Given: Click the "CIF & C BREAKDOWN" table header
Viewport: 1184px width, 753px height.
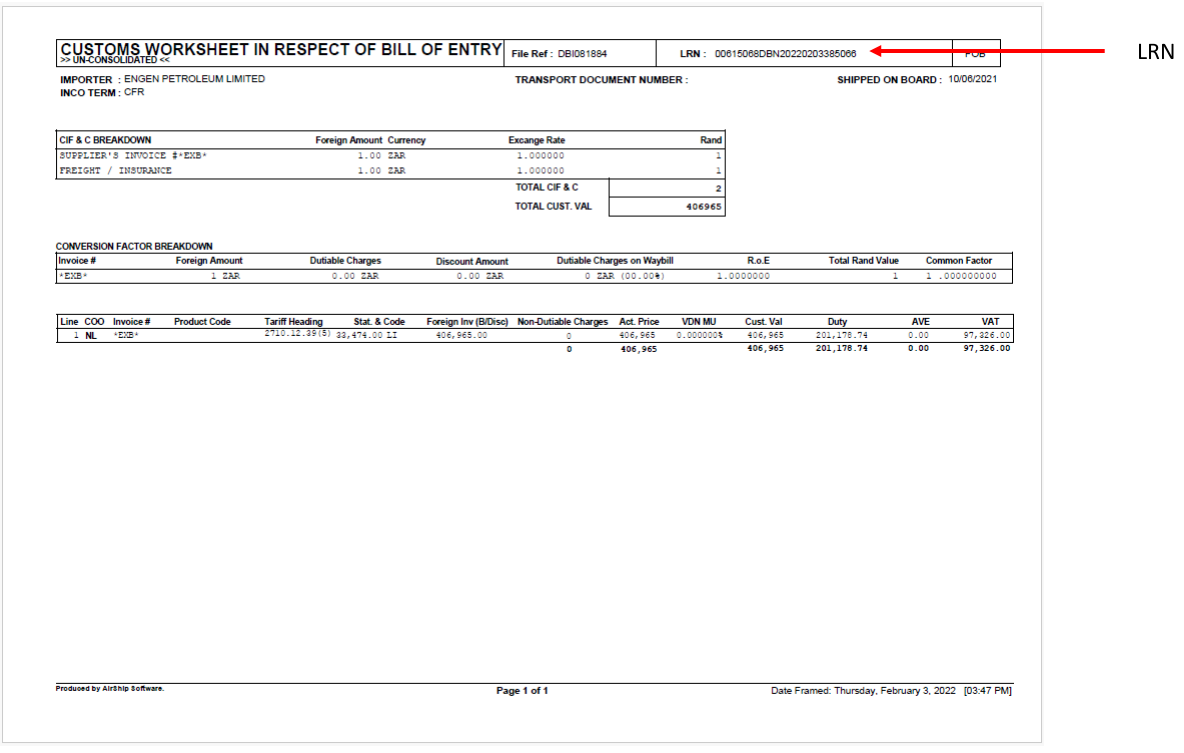Looking at the screenshot, I should [105, 140].
